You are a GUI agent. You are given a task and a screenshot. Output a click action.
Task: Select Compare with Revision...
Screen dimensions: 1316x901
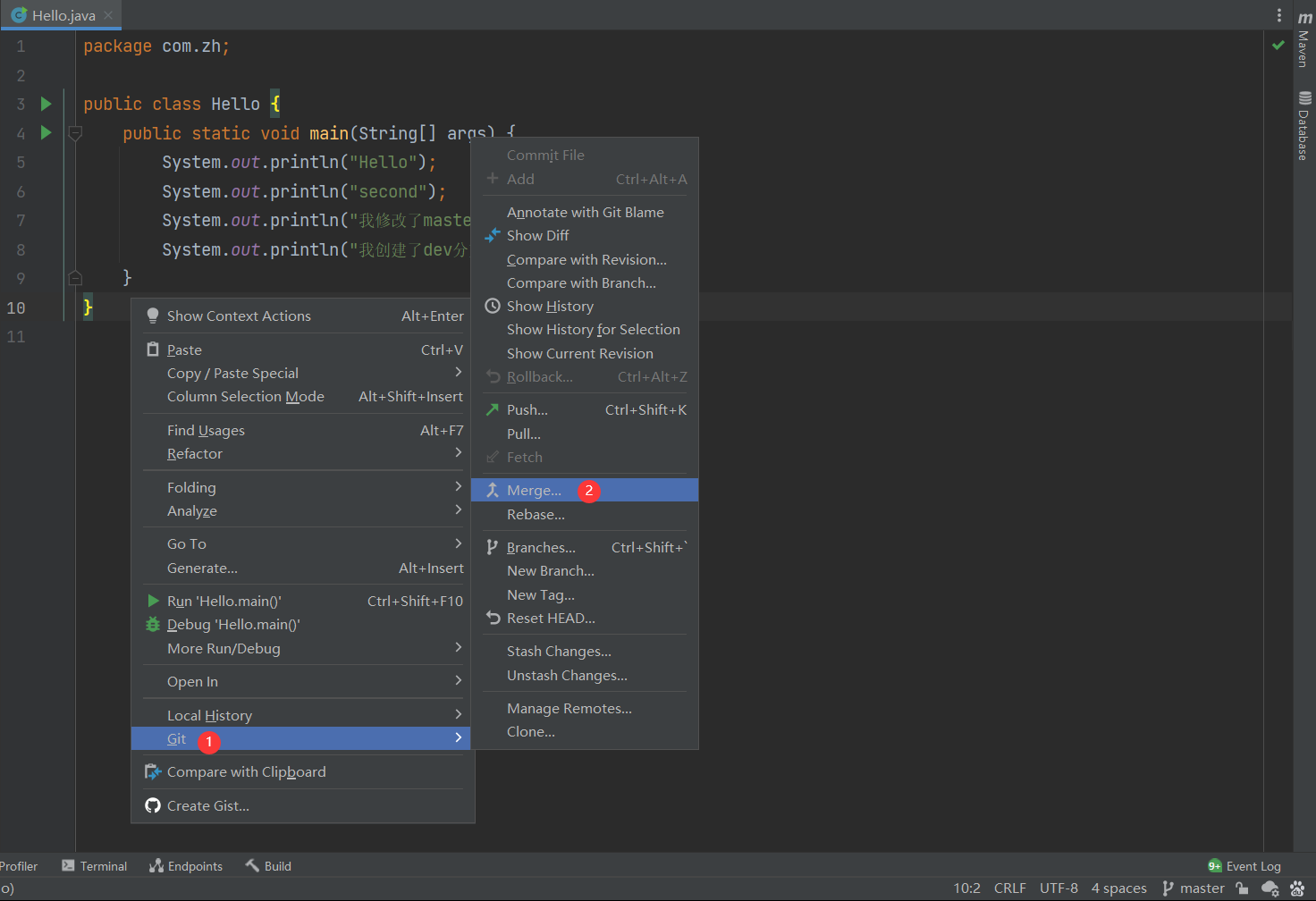585,259
